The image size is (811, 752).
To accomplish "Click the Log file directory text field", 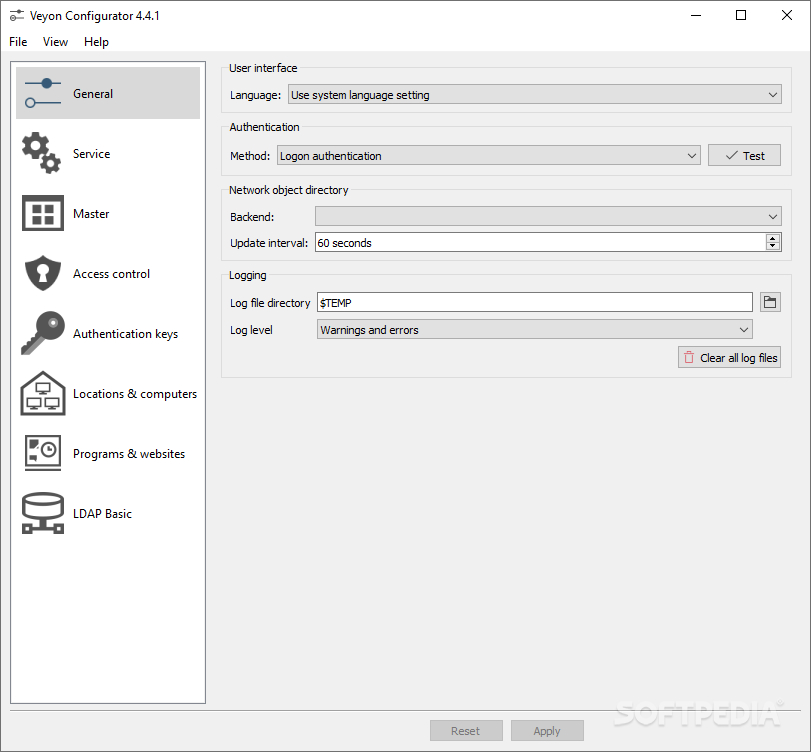I will (x=534, y=302).
